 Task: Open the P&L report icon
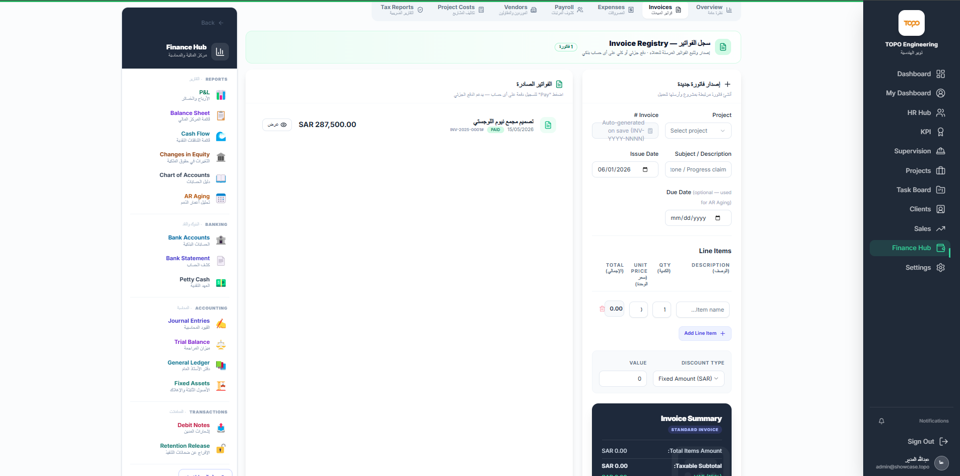(221, 95)
